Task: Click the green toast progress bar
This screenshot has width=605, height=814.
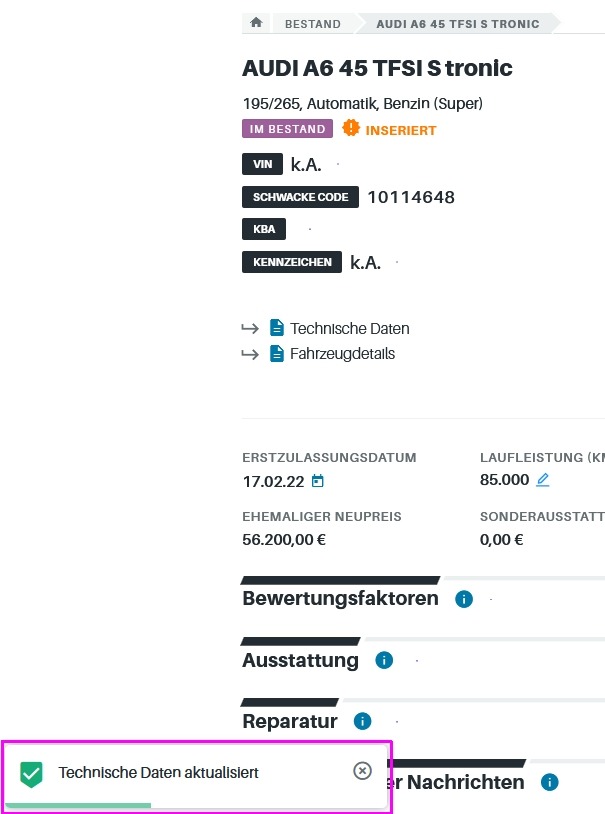Action: 78,805
